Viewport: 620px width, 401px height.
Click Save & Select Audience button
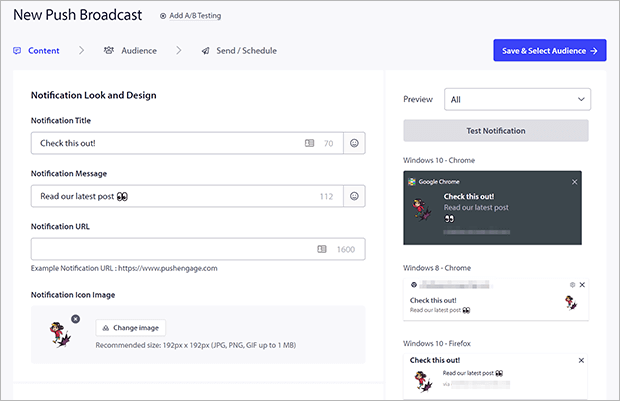point(550,50)
